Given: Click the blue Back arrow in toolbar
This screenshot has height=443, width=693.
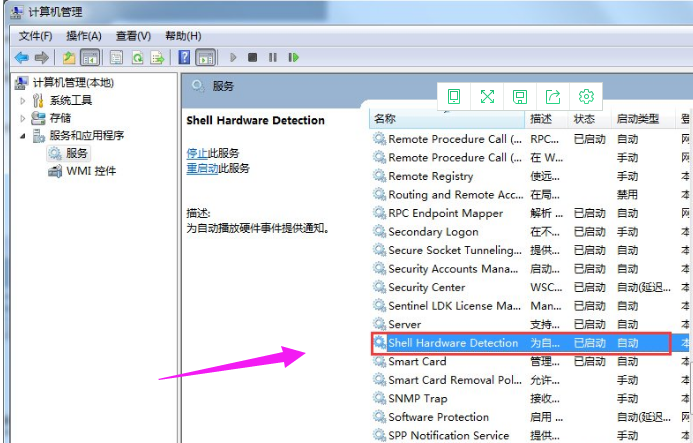Looking at the screenshot, I should 21,58.
